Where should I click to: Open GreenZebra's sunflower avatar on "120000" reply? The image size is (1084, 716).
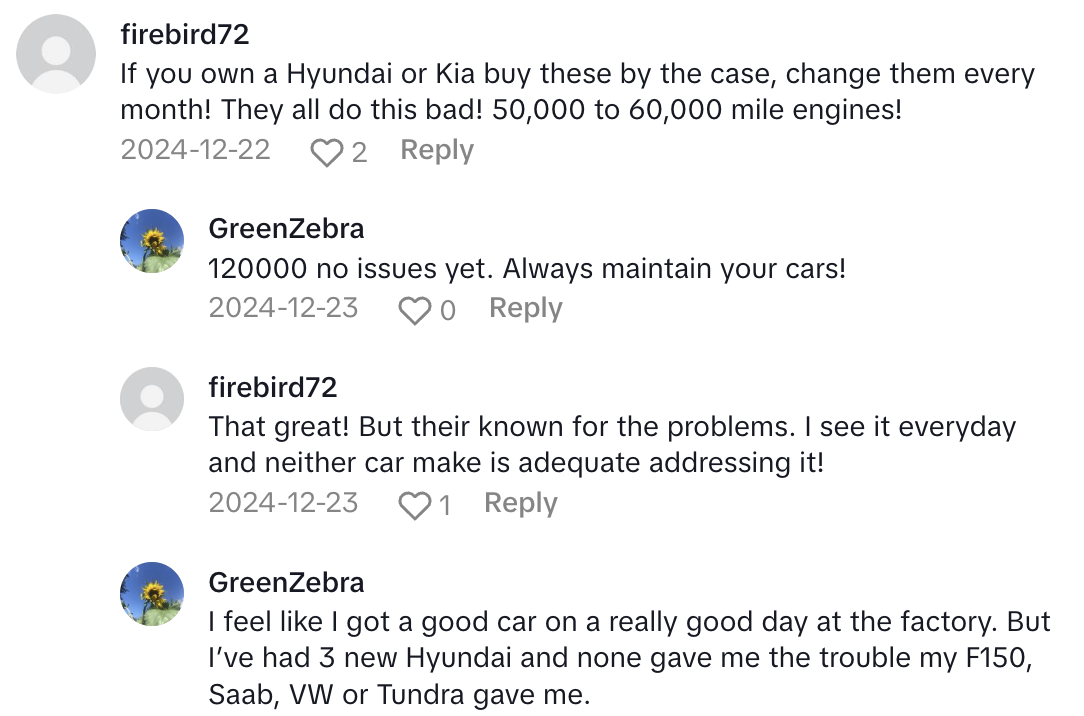(152, 241)
